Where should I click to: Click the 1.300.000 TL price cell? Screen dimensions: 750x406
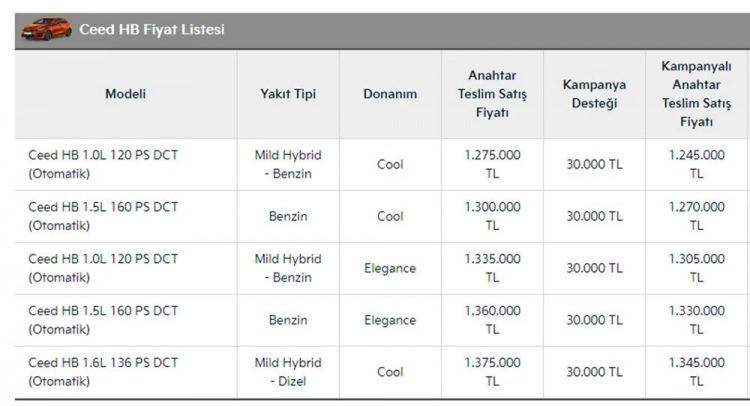(492, 216)
